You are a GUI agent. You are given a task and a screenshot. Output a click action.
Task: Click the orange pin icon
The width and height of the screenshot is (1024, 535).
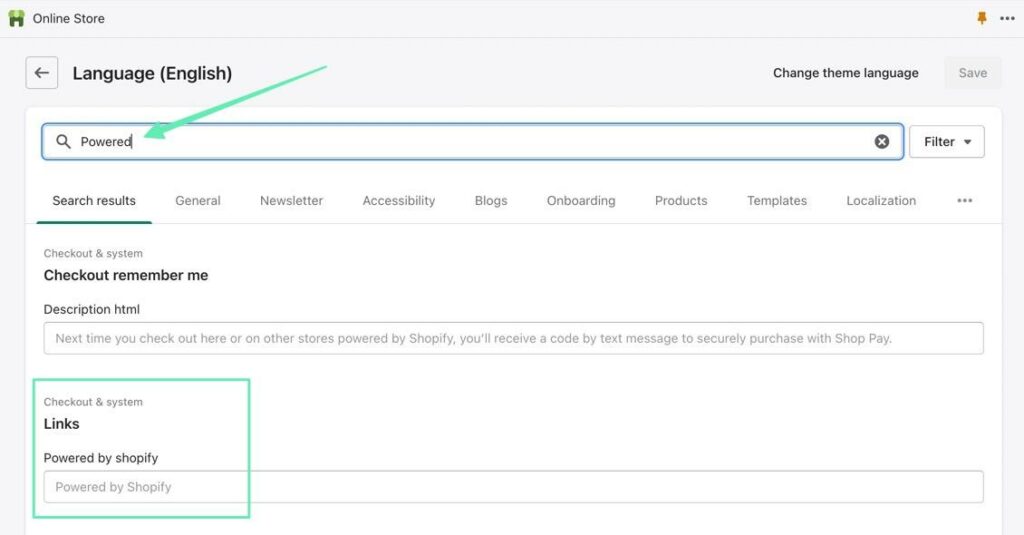pos(981,18)
